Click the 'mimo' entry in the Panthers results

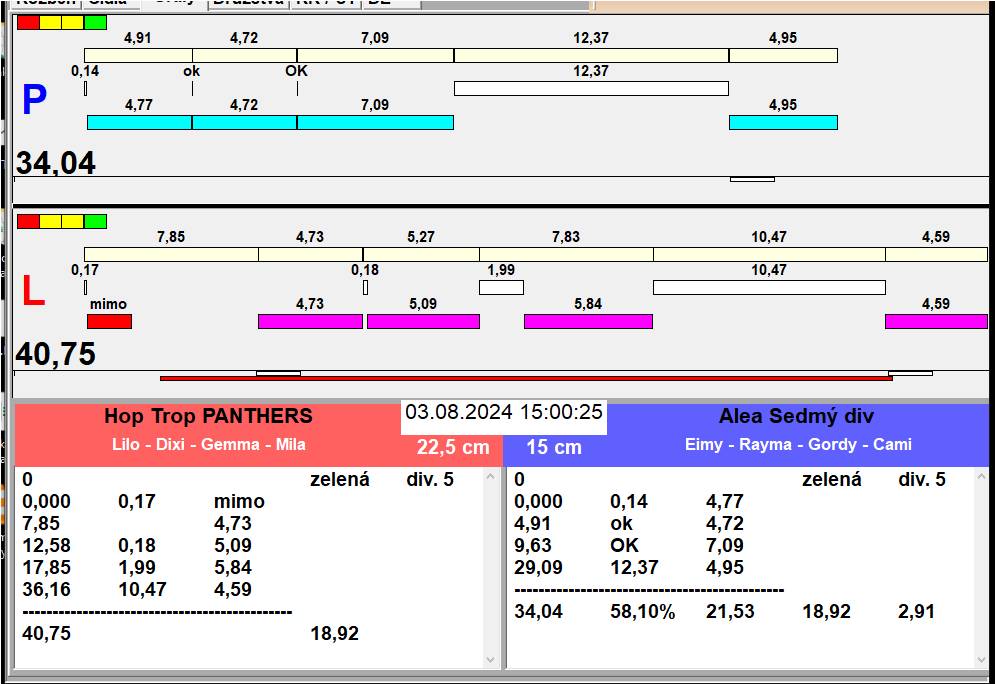[x=239, y=502]
